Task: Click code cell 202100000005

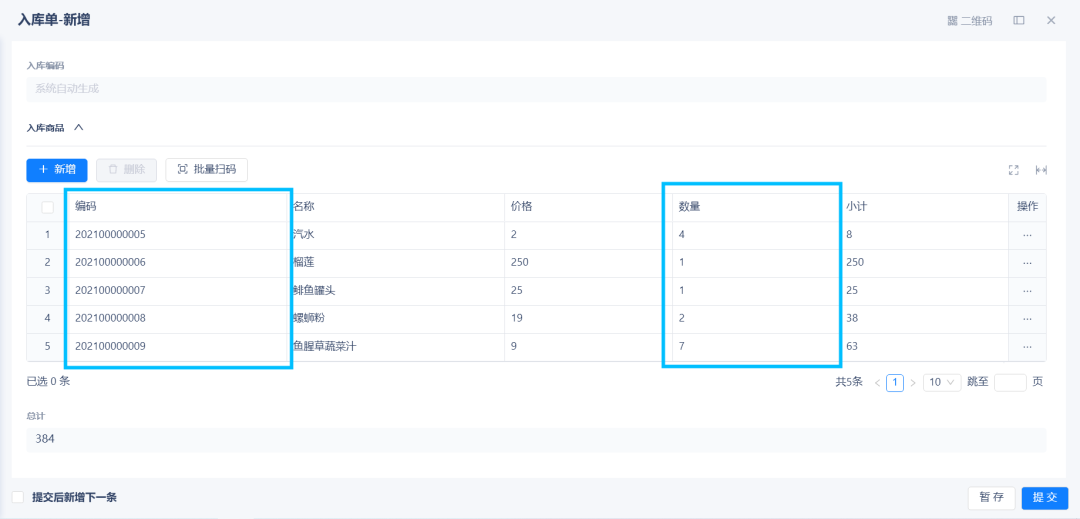Action: click(x=178, y=235)
